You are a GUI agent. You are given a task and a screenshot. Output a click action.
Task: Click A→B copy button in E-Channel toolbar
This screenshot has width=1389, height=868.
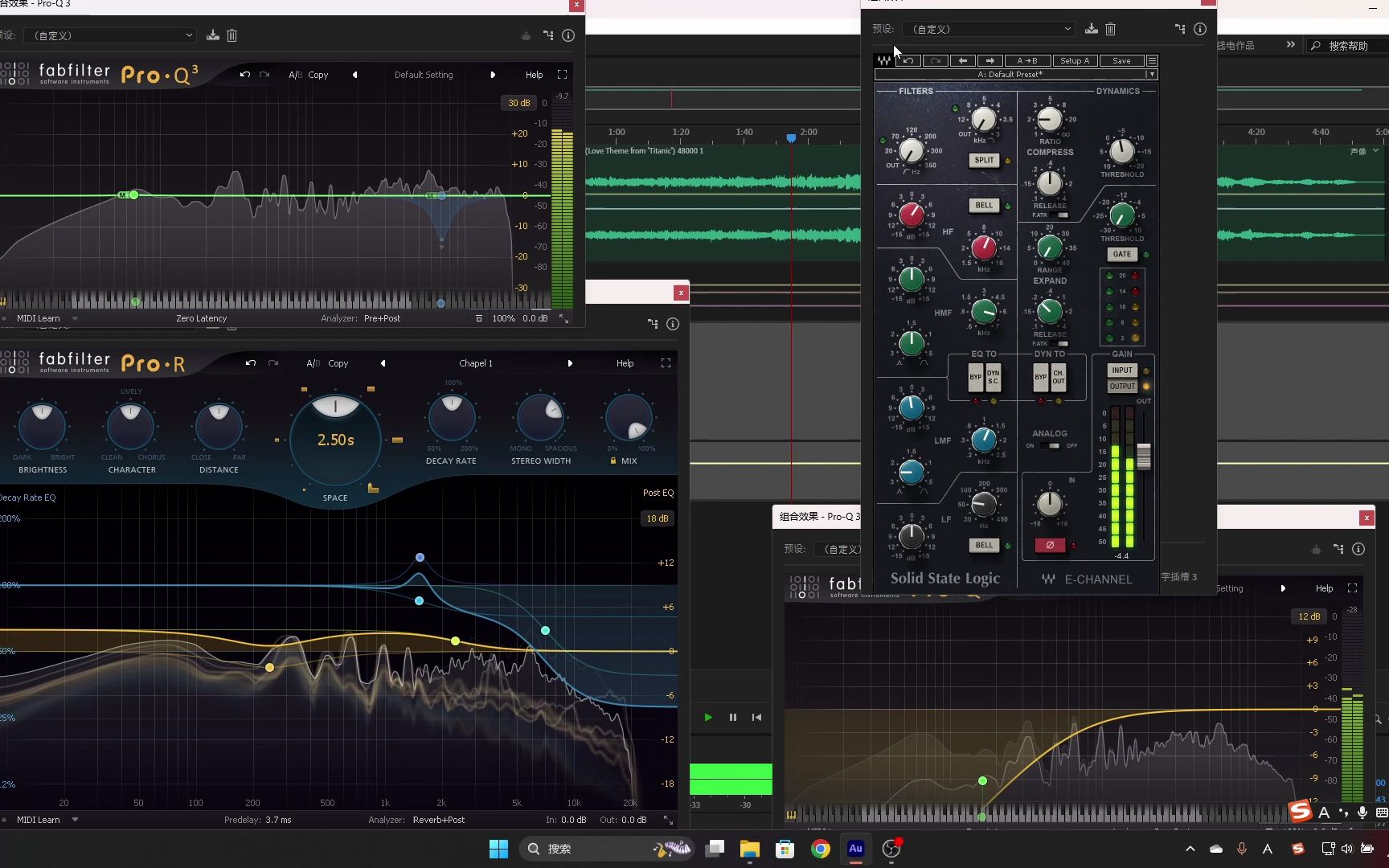[x=1026, y=60]
